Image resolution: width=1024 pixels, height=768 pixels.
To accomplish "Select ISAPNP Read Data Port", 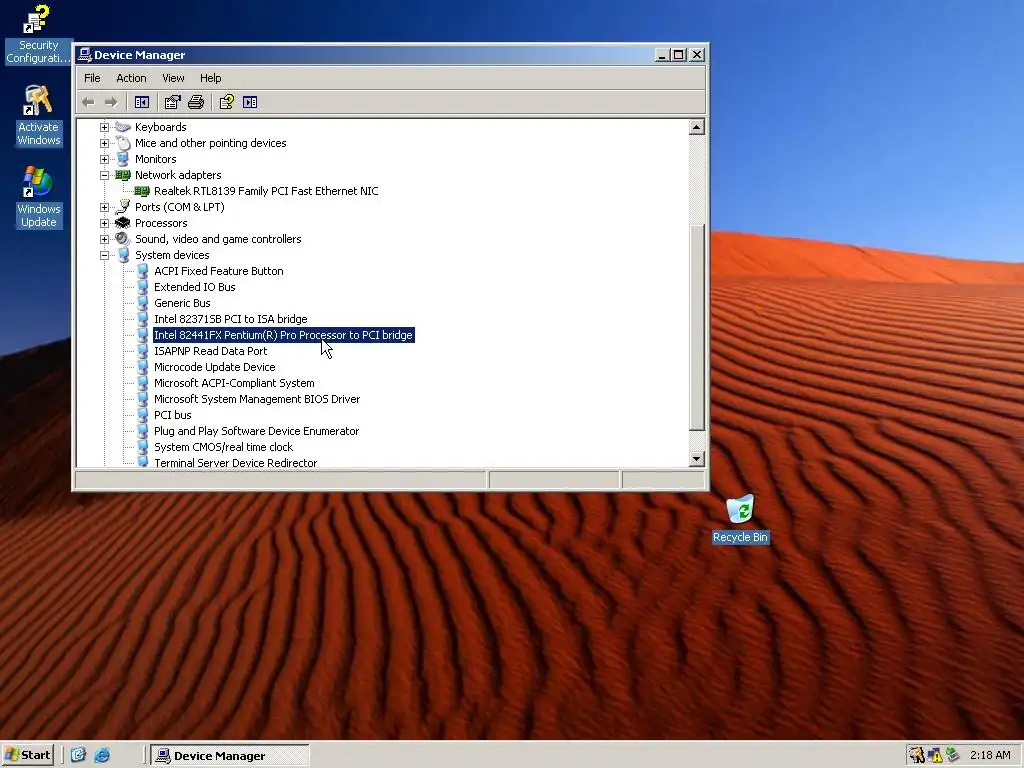I will click(210, 351).
